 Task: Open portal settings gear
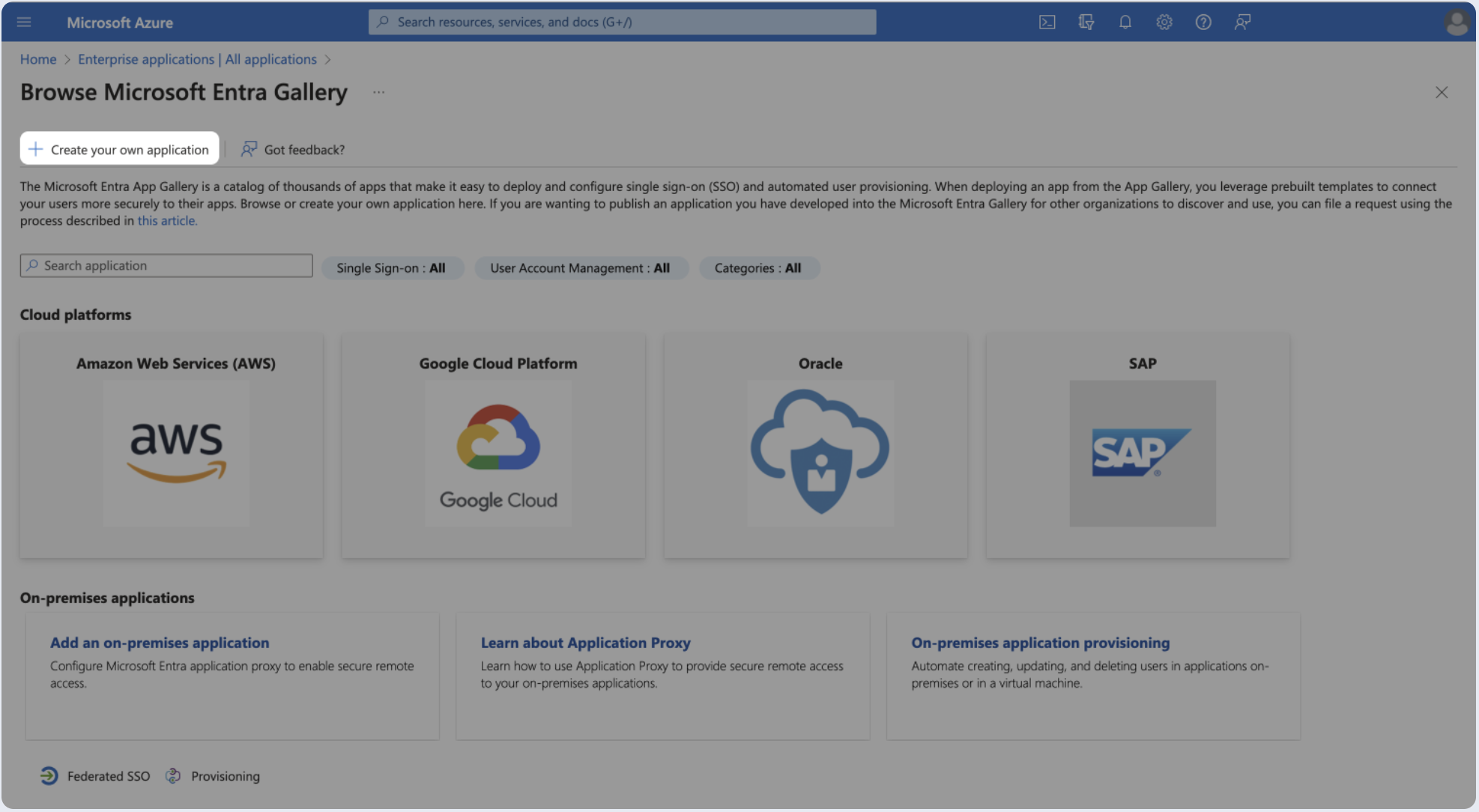[x=1164, y=22]
